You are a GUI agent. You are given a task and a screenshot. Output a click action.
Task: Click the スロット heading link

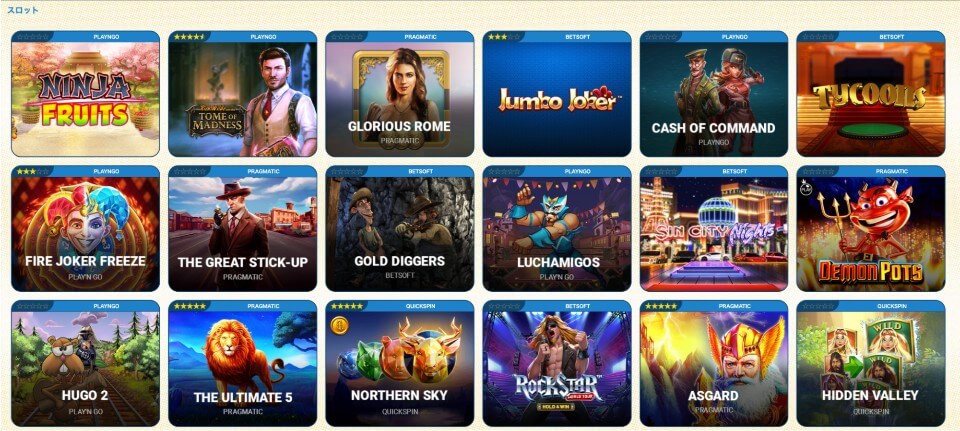pos(23,10)
